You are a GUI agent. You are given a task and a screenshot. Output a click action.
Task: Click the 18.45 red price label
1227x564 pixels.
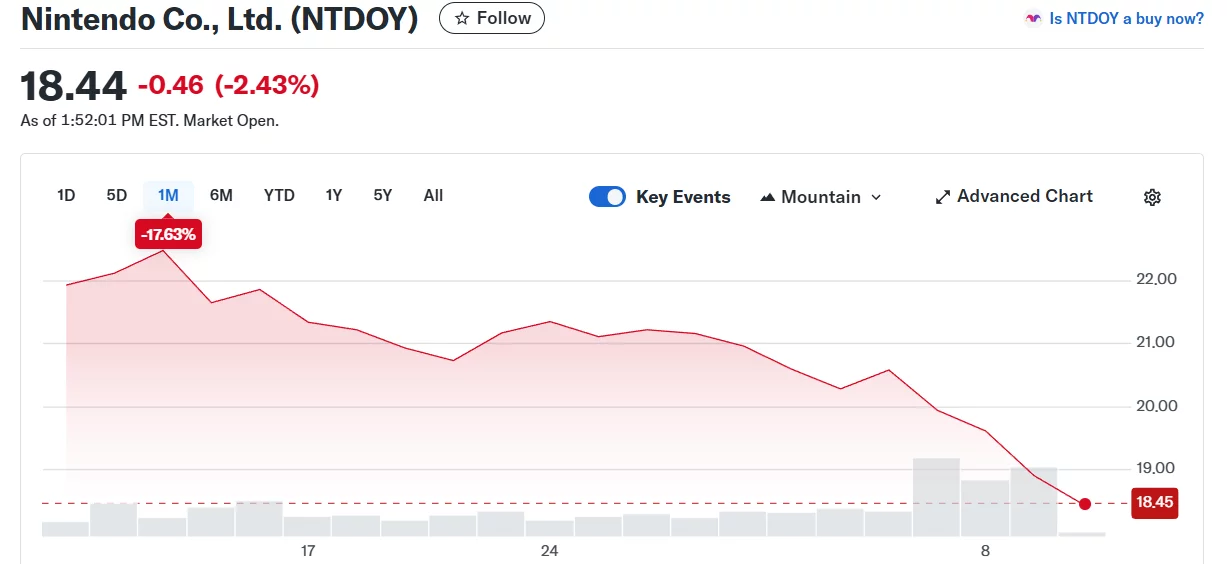pyautogui.click(x=1154, y=503)
